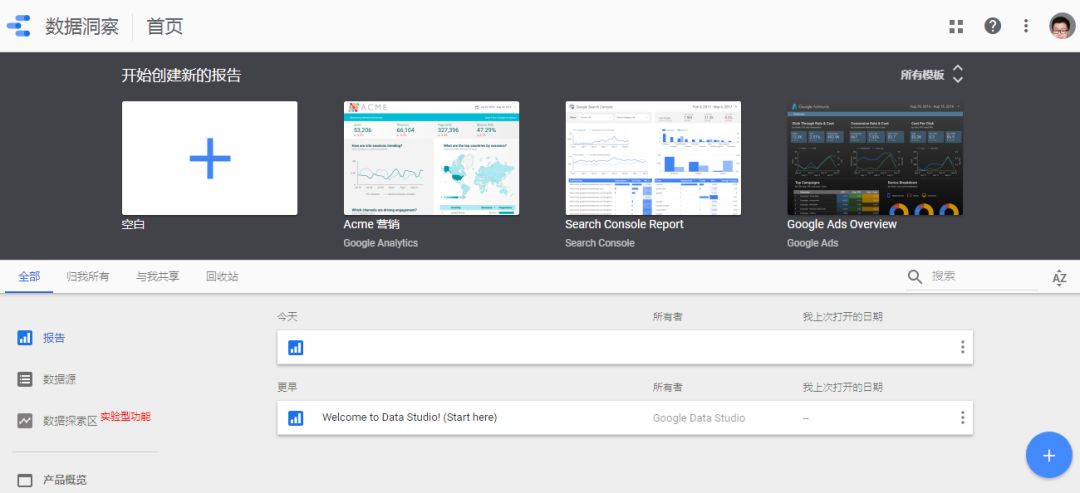1080x493 pixels.
Task: Open the Acme 营销 template thumbnail
Action: (x=431, y=158)
